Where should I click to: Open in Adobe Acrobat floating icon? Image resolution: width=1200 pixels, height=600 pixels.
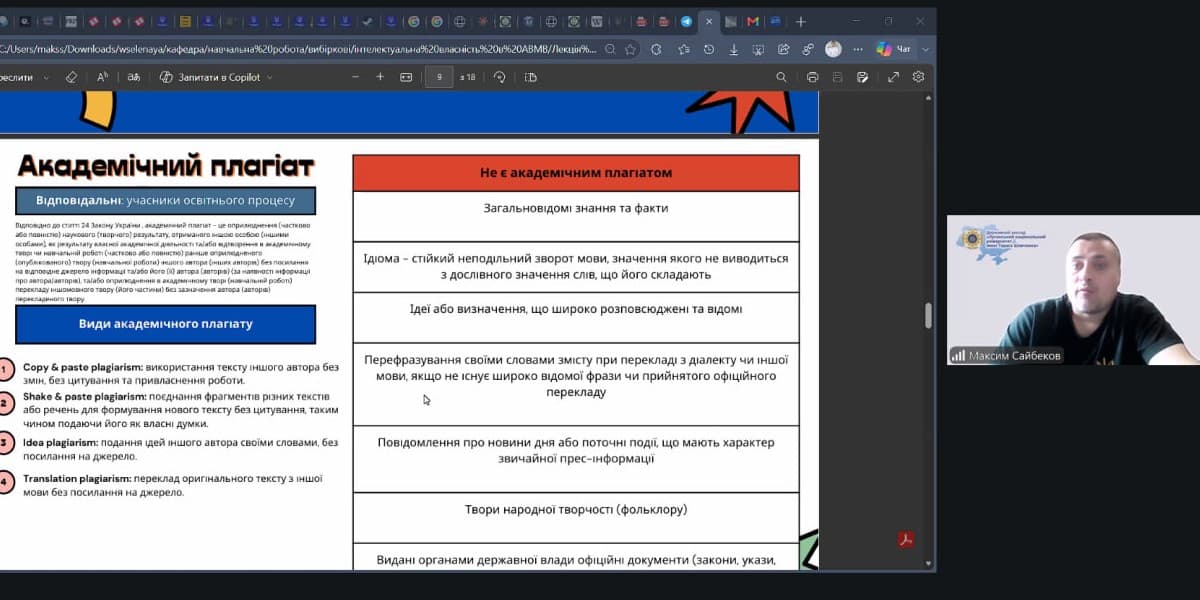[906, 540]
